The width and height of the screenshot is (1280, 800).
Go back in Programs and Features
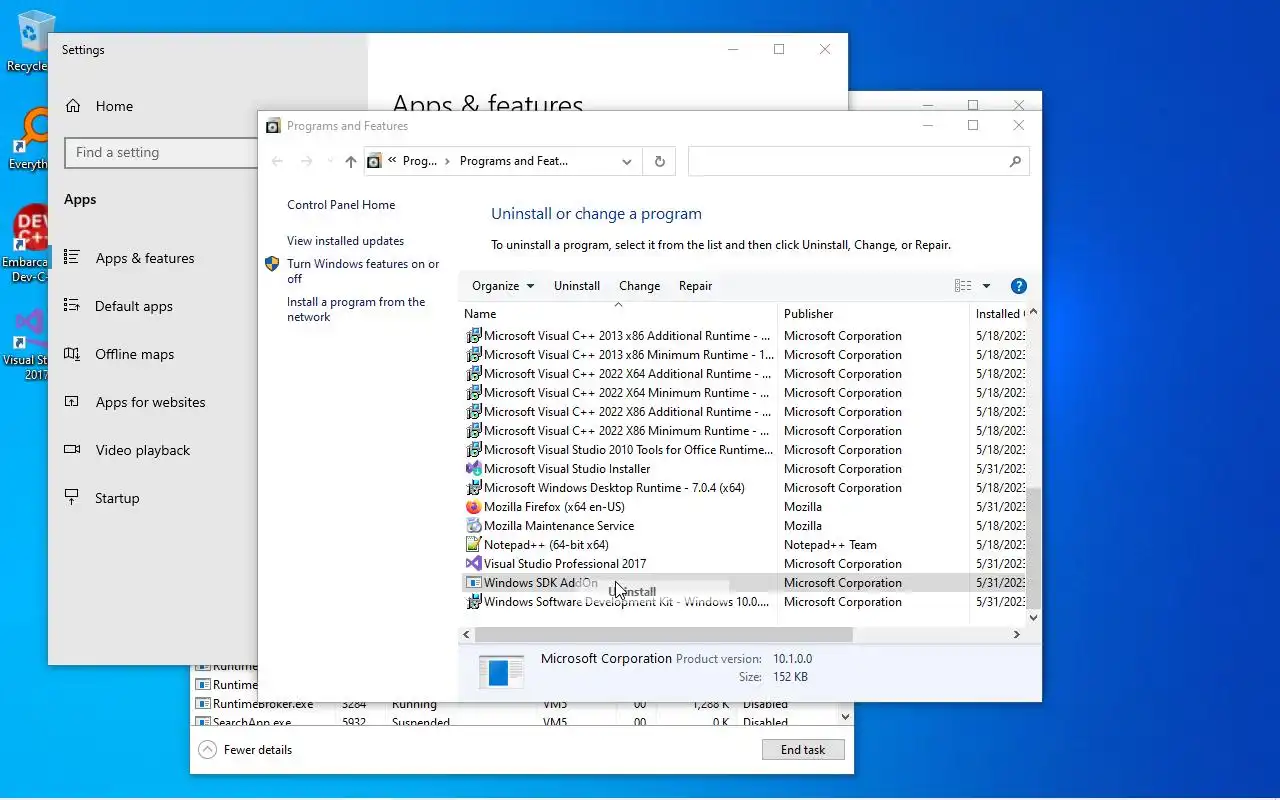(x=278, y=161)
